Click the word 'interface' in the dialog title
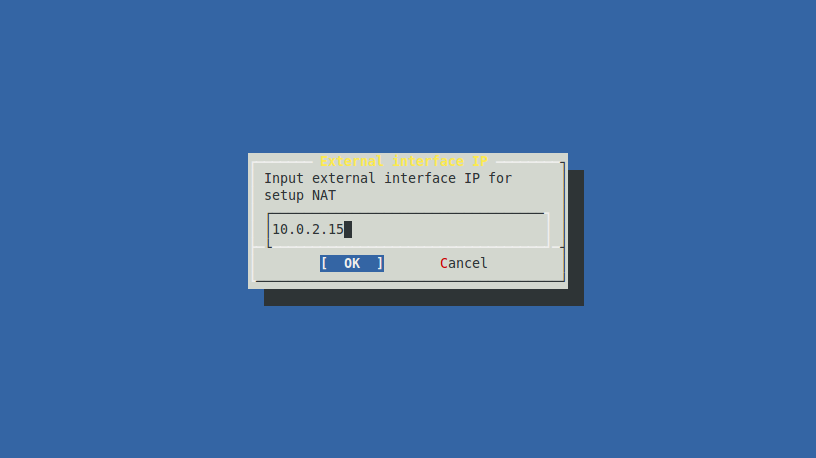Image resolution: width=816 pixels, height=458 pixels. 428,161
